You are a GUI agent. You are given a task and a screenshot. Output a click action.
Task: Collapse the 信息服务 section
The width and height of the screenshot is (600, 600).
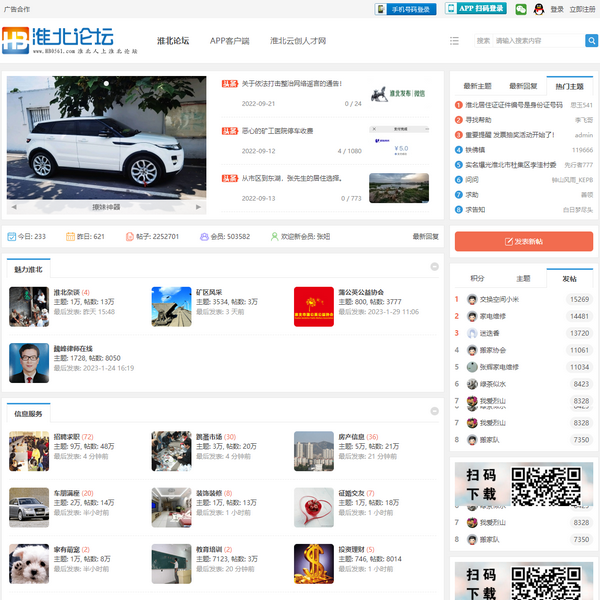[x=434, y=411]
